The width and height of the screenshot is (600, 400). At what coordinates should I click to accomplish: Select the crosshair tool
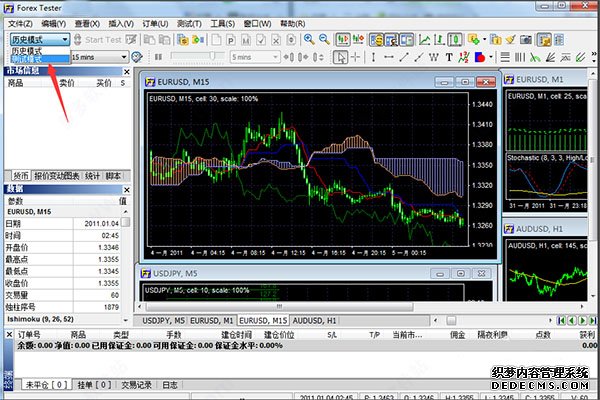(355, 57)
